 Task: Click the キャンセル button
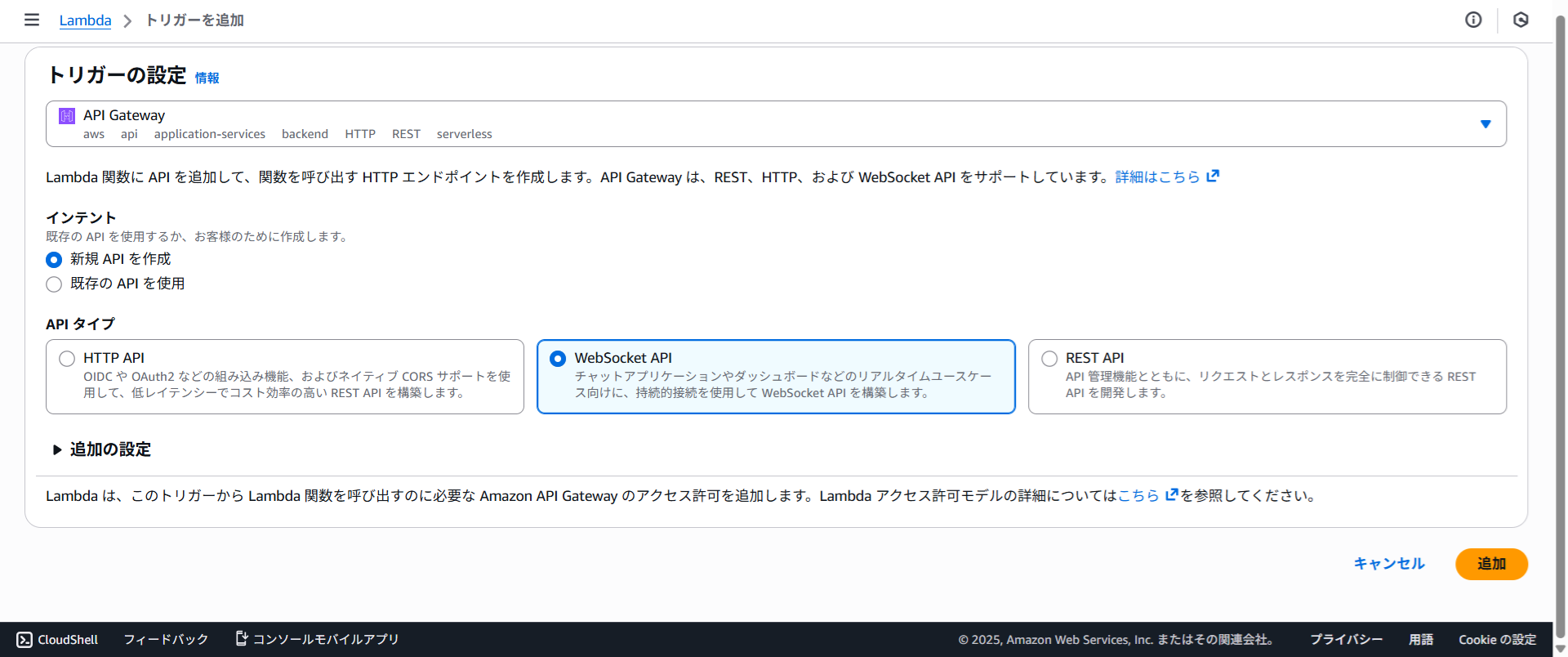pyautogui.click(x=1388, y=564)
